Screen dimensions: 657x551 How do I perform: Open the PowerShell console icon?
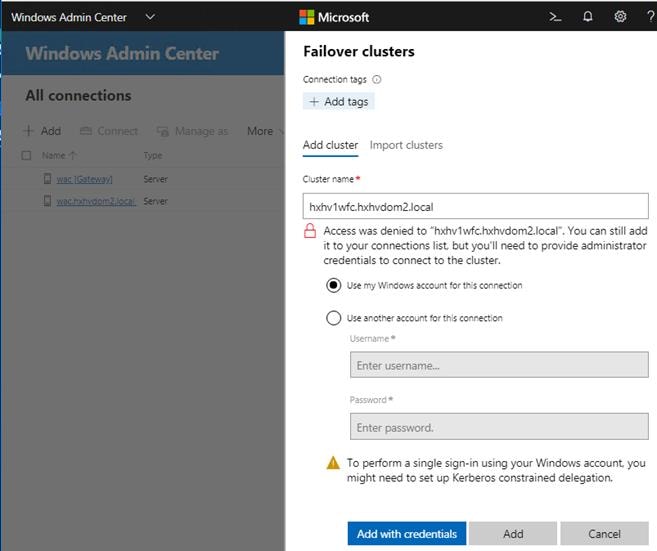coord(555,17)
